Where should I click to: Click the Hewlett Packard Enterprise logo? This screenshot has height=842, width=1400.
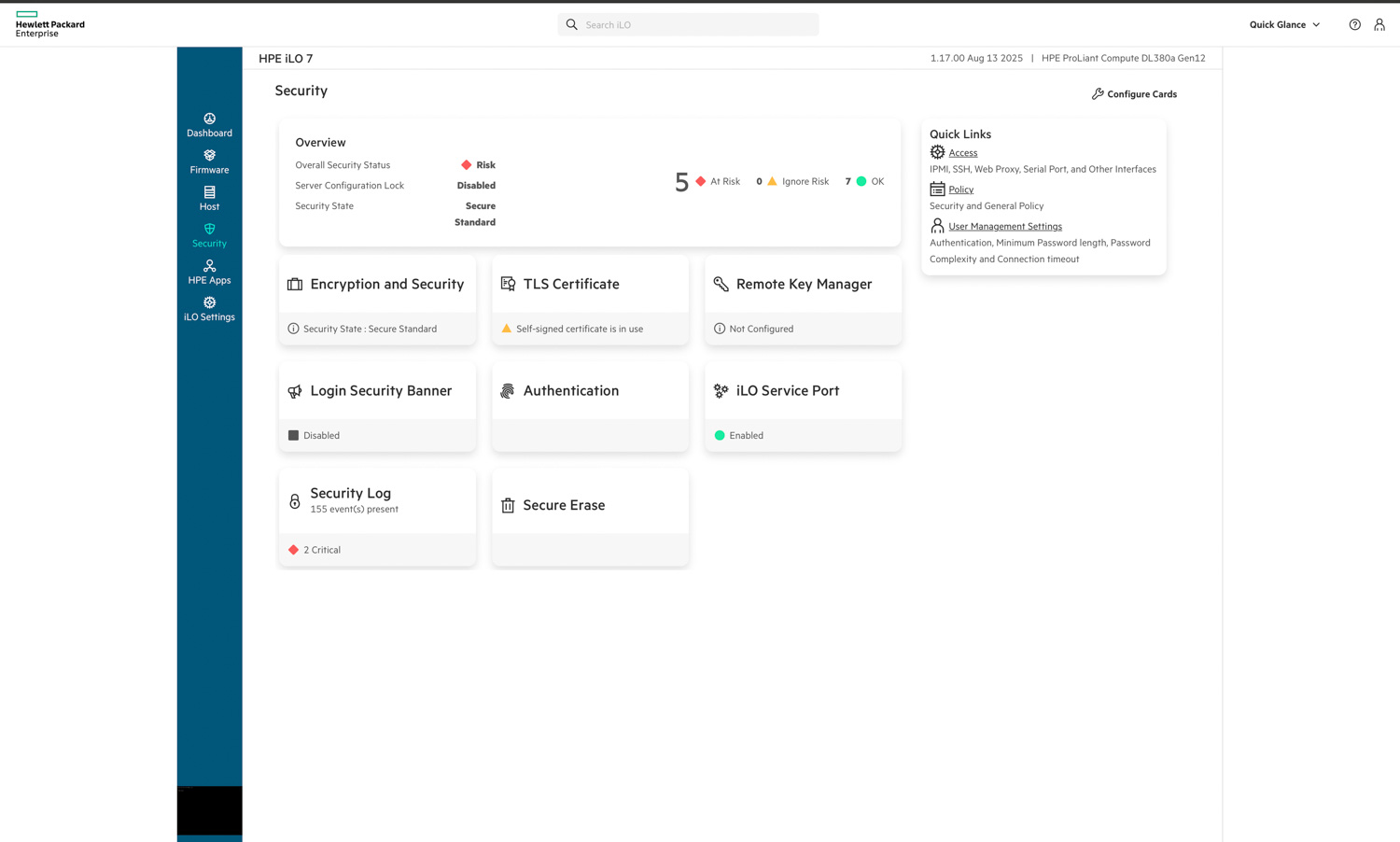coord(50,25)
